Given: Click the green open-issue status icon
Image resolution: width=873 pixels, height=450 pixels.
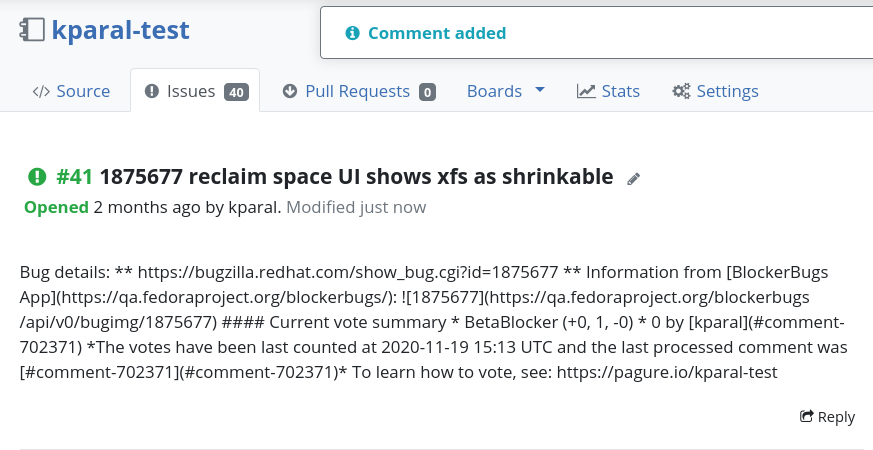Looking at the screenshot, I should (37, 177).
